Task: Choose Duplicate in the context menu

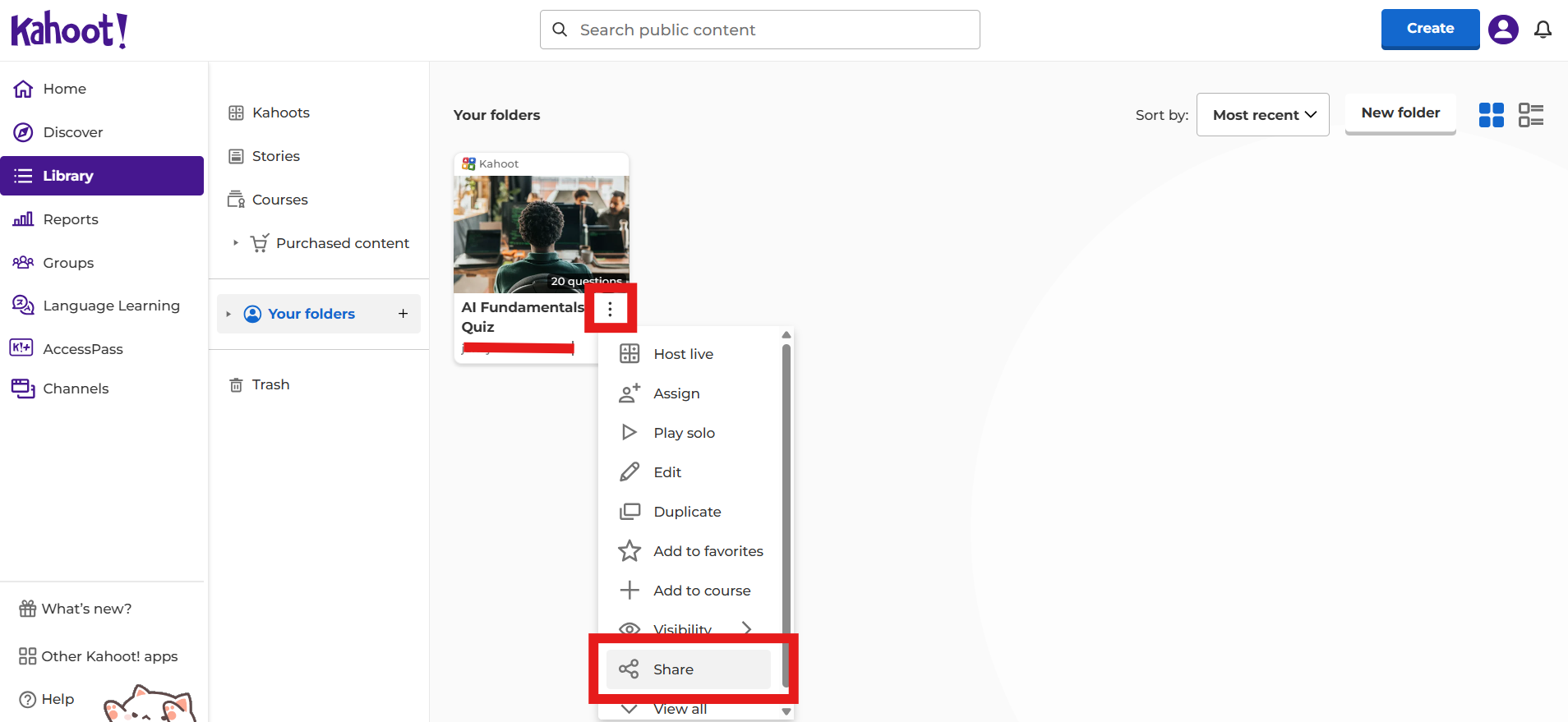Action: pos(687,512)
